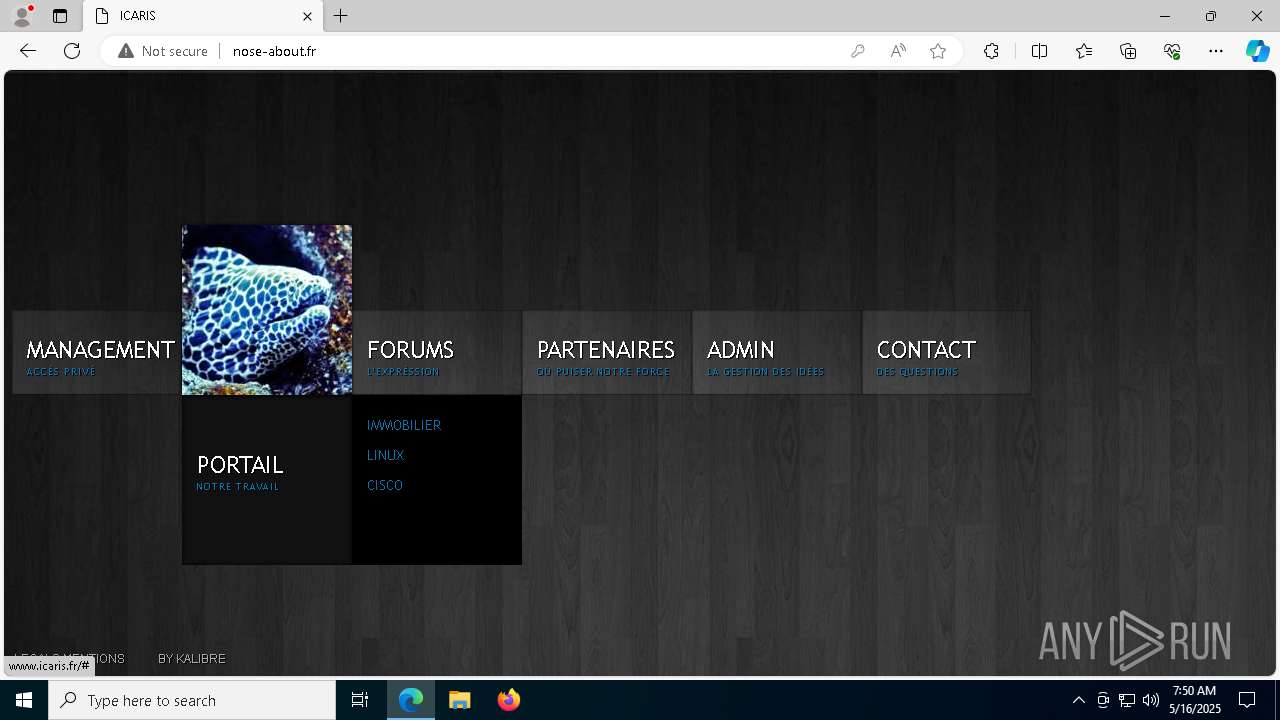Switch to Microsoft Edge in taskbar
The height and width of the screenshot is (720, 1280).
pos(411,700)
